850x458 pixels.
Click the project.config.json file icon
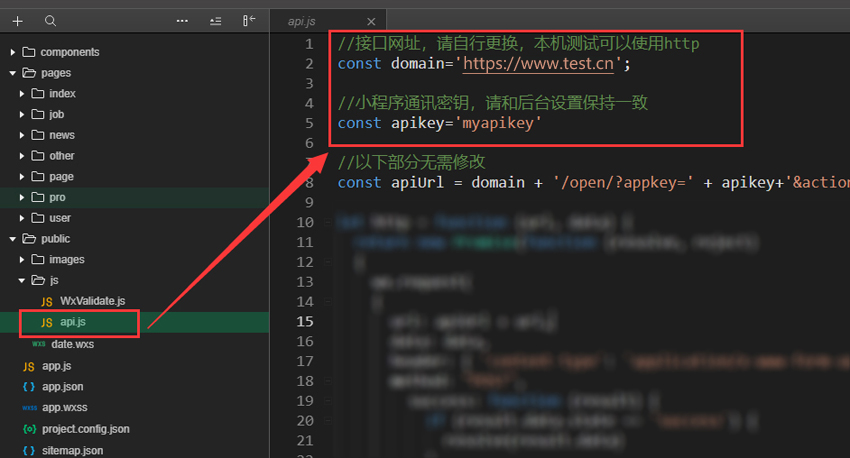click(x=29, y=429)
